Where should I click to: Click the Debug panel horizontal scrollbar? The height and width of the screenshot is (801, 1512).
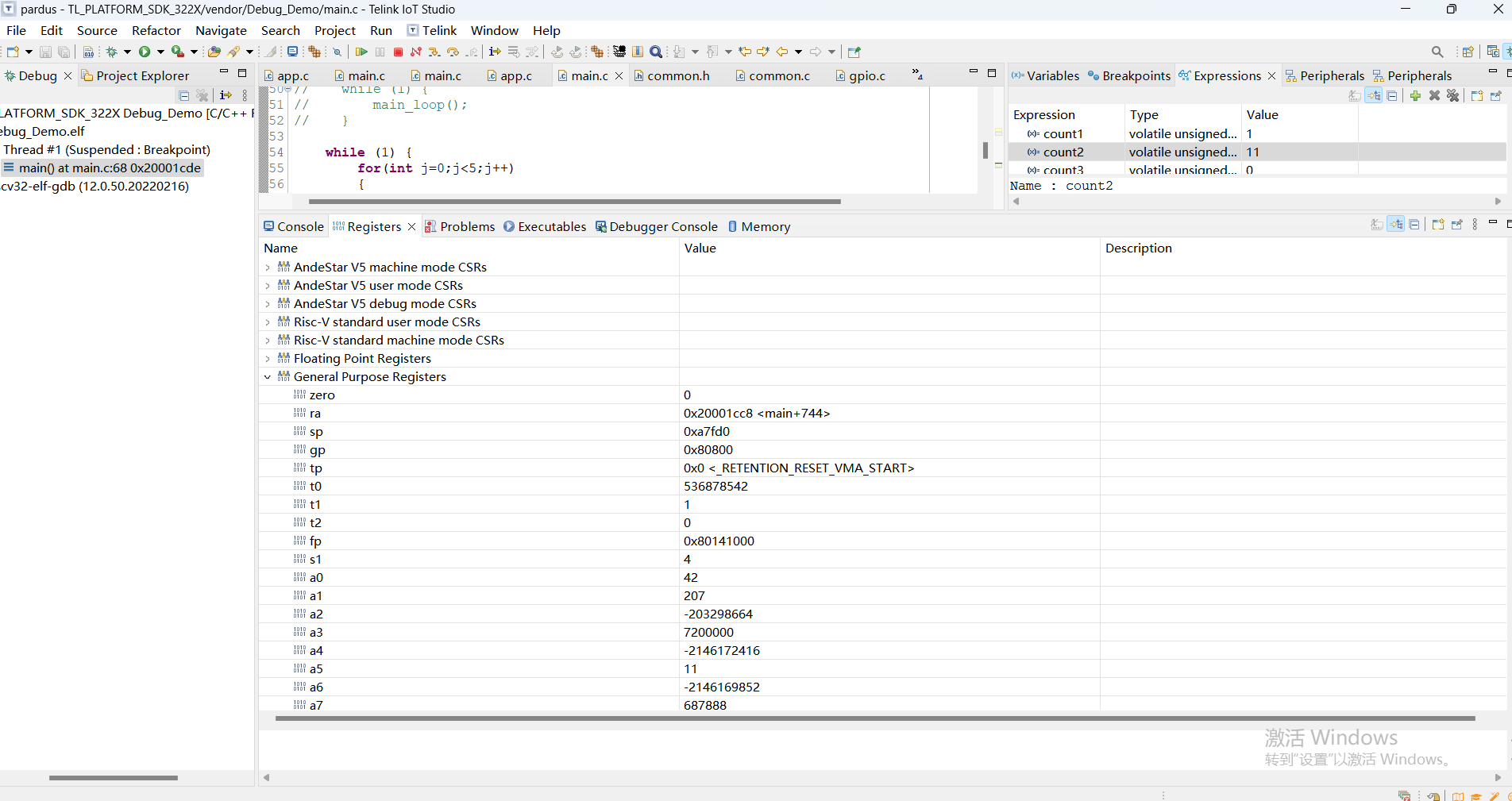(x=113, y=778)
